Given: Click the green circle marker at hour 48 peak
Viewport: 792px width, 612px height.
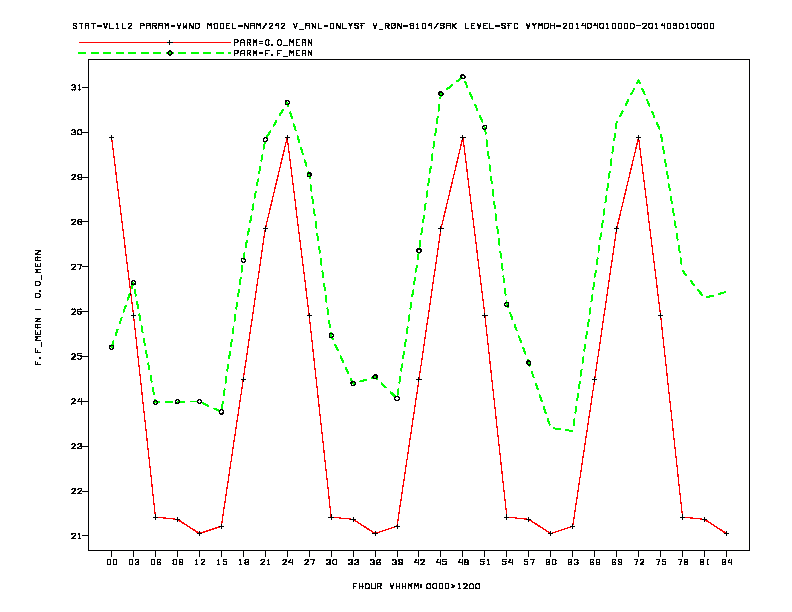Looking at the screenshot, I should [x=463, y=77].
